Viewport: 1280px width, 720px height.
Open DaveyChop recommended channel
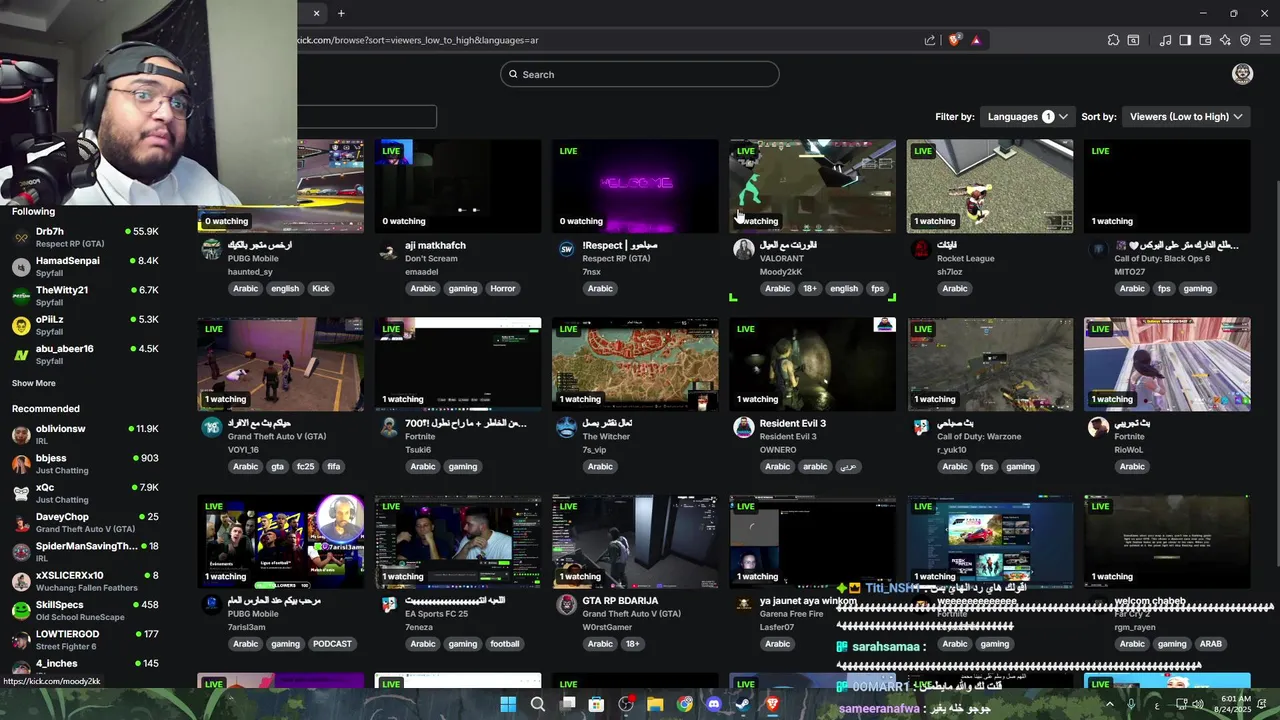pos(85,522)
